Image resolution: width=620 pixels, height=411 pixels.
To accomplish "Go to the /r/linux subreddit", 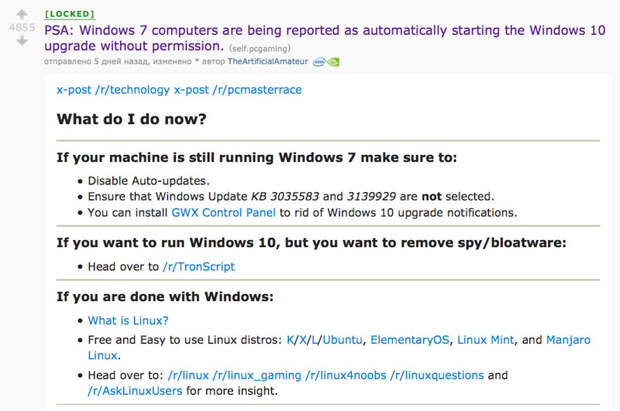I will pos(188,375).
